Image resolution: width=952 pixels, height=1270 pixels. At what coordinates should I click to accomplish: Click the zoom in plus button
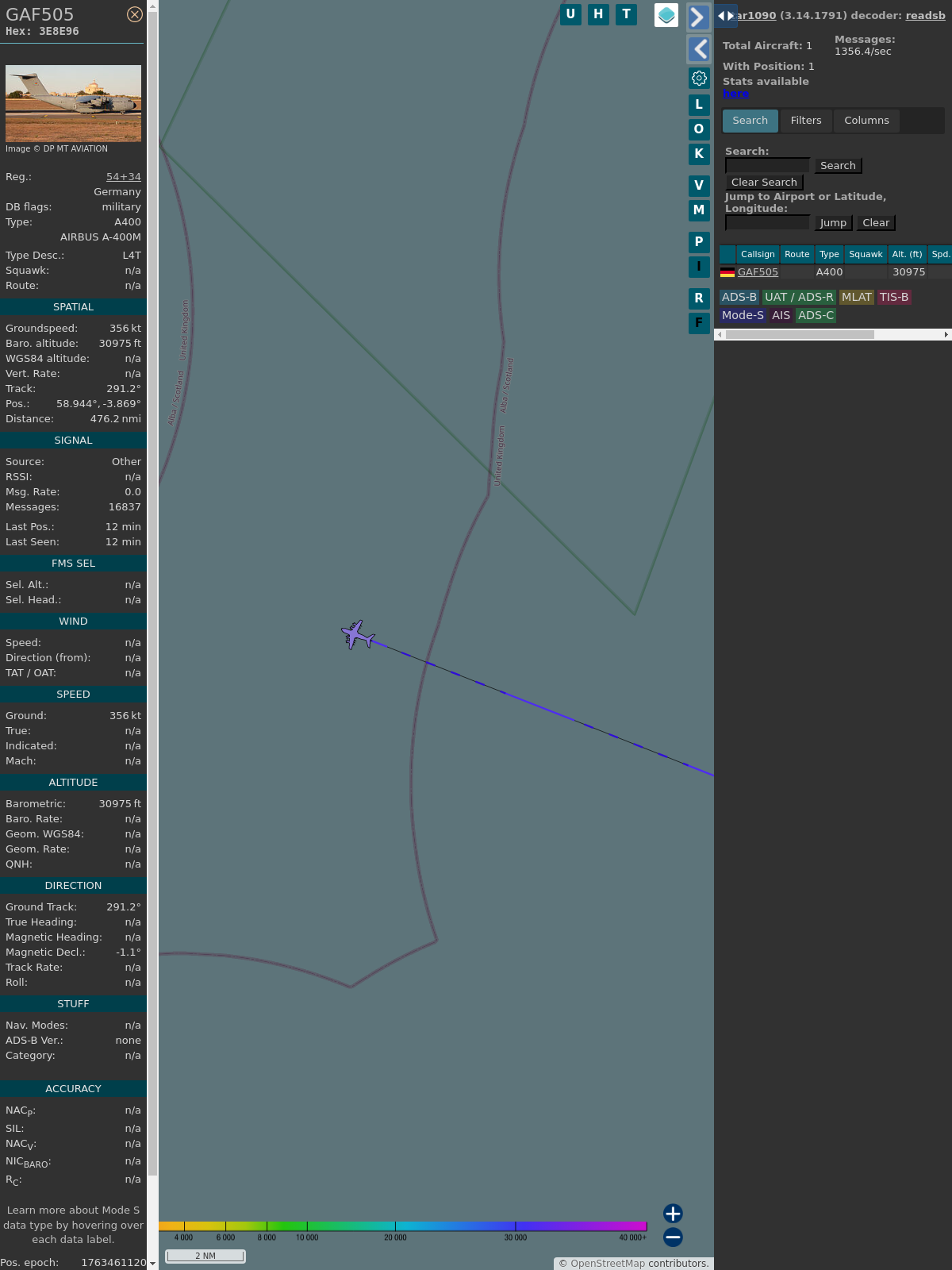673,1213
